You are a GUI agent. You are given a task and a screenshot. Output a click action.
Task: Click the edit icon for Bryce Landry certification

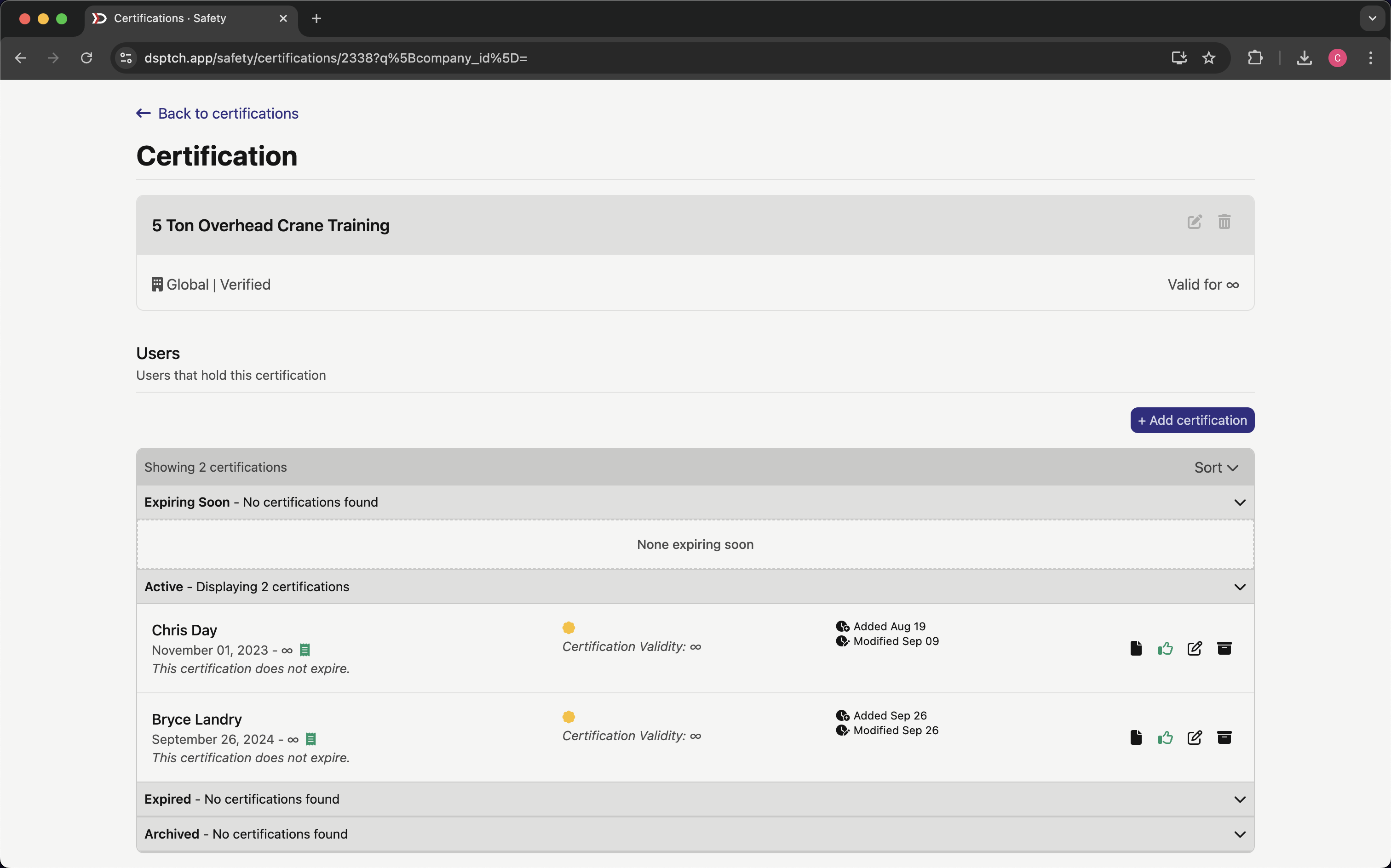coord(1194,737)
